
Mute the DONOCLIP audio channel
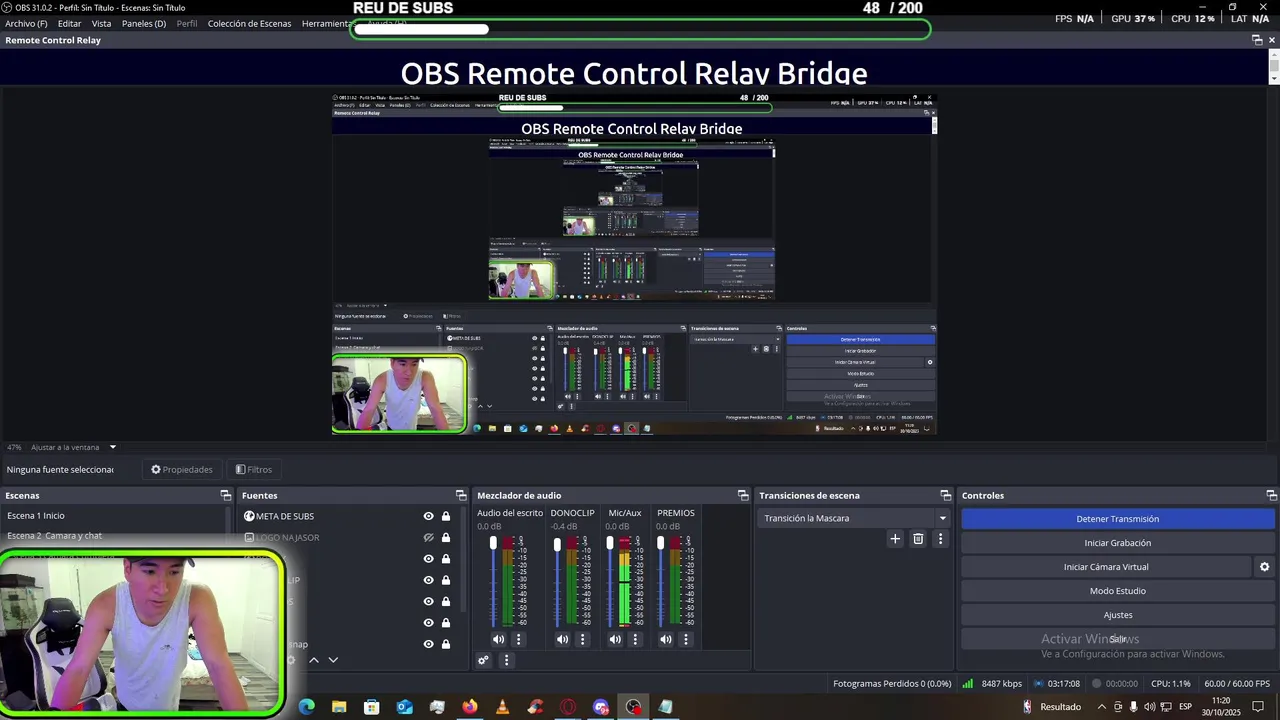[x=562, y=639]
